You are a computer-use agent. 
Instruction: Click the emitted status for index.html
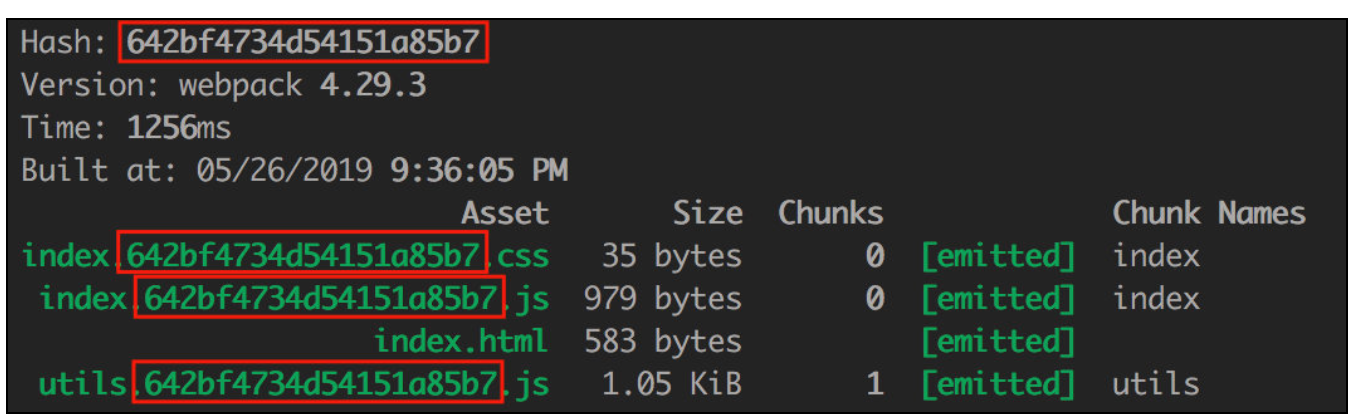998,342
